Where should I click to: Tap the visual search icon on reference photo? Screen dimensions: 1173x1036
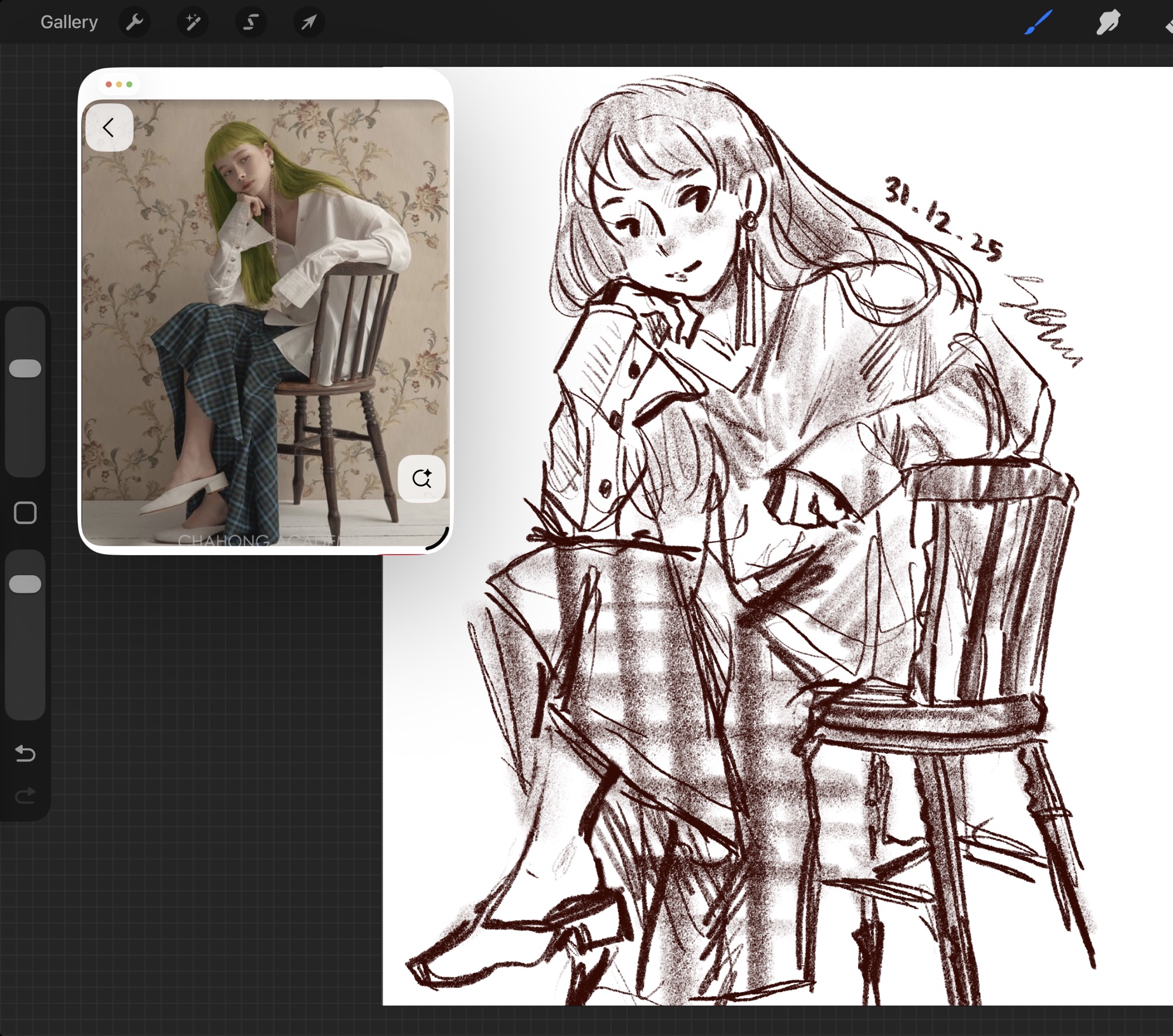[421, 478]
